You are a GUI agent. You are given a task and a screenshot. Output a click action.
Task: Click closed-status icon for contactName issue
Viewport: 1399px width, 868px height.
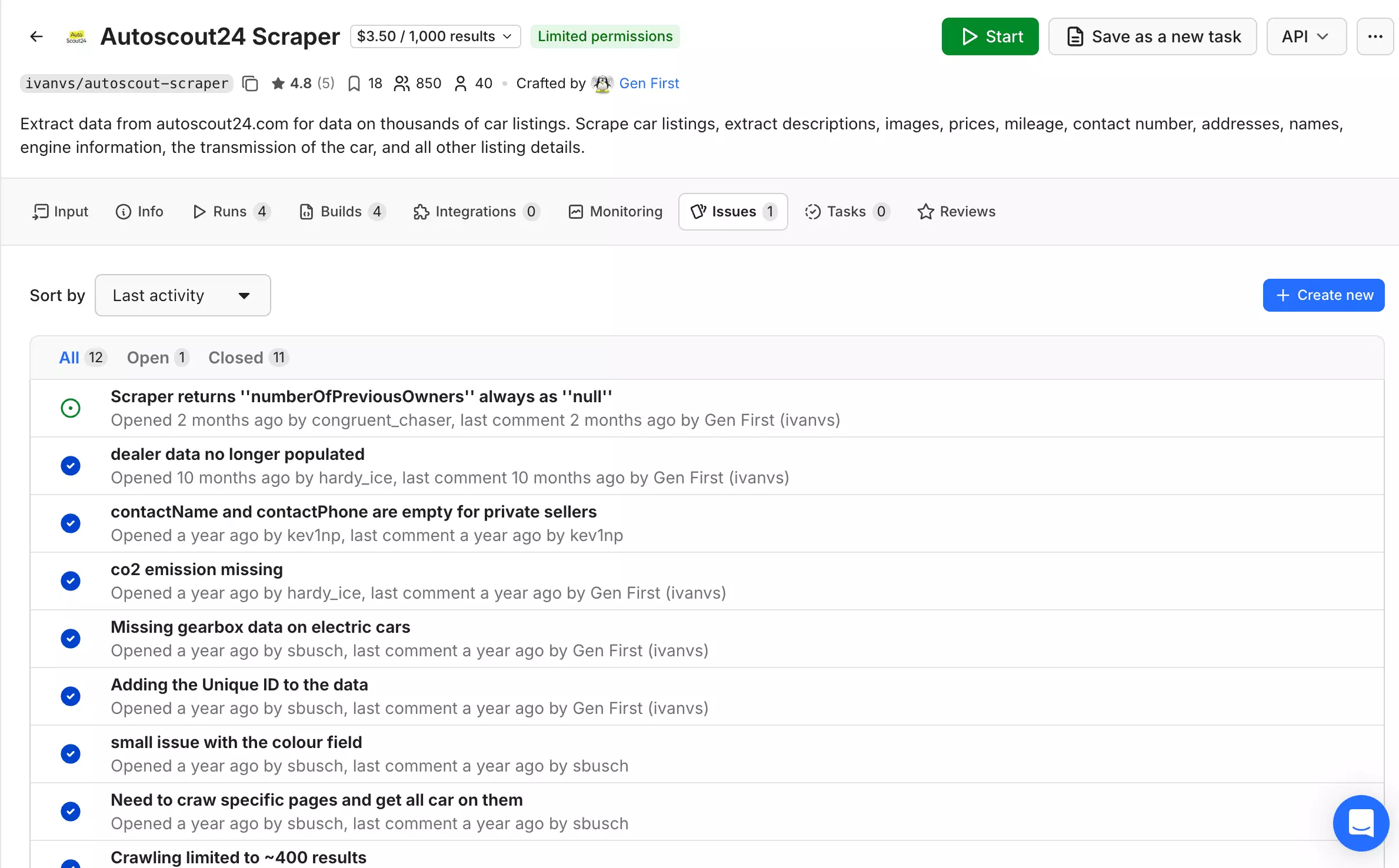click(x=71, y=523)
